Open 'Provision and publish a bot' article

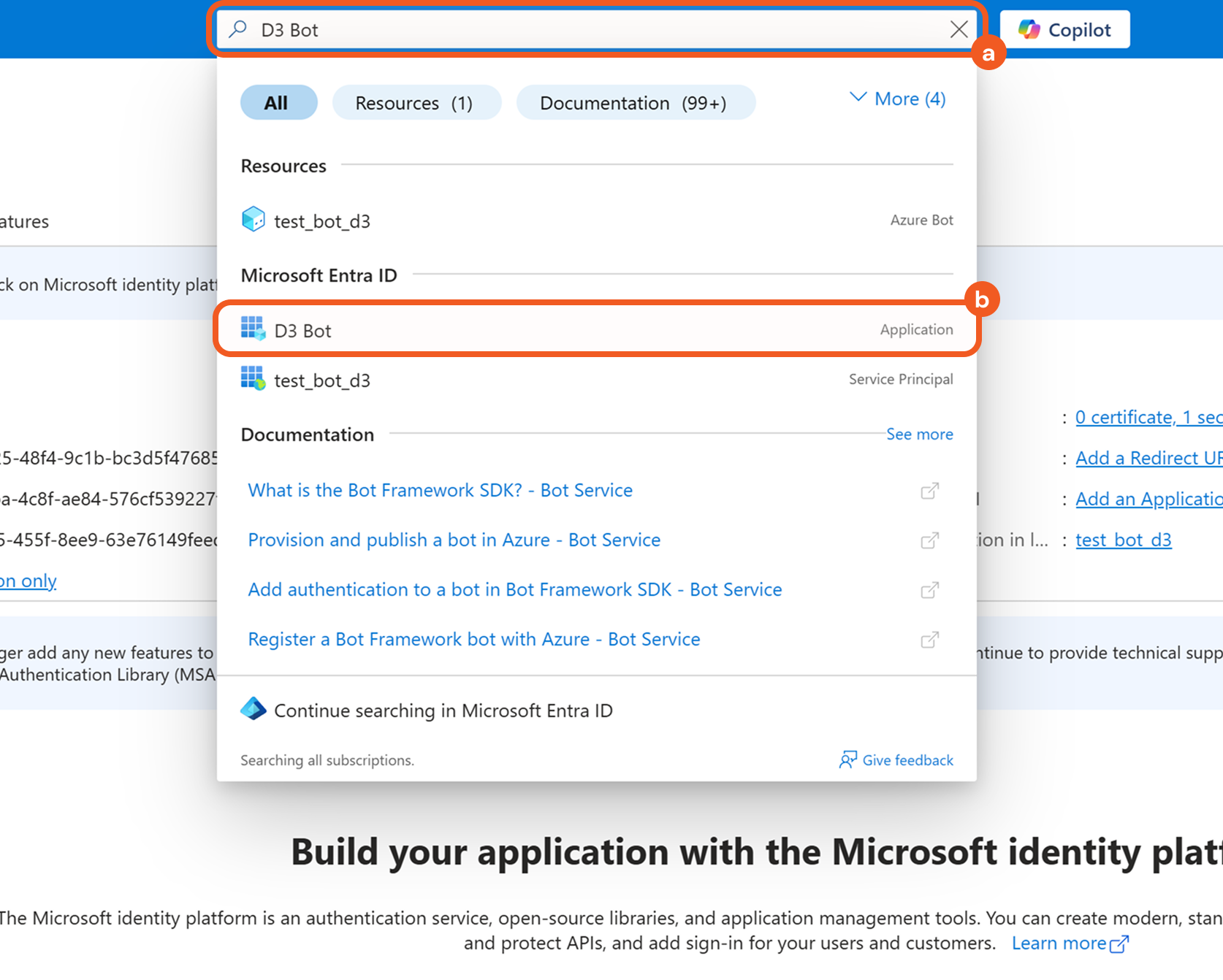(x=454, y=540)
